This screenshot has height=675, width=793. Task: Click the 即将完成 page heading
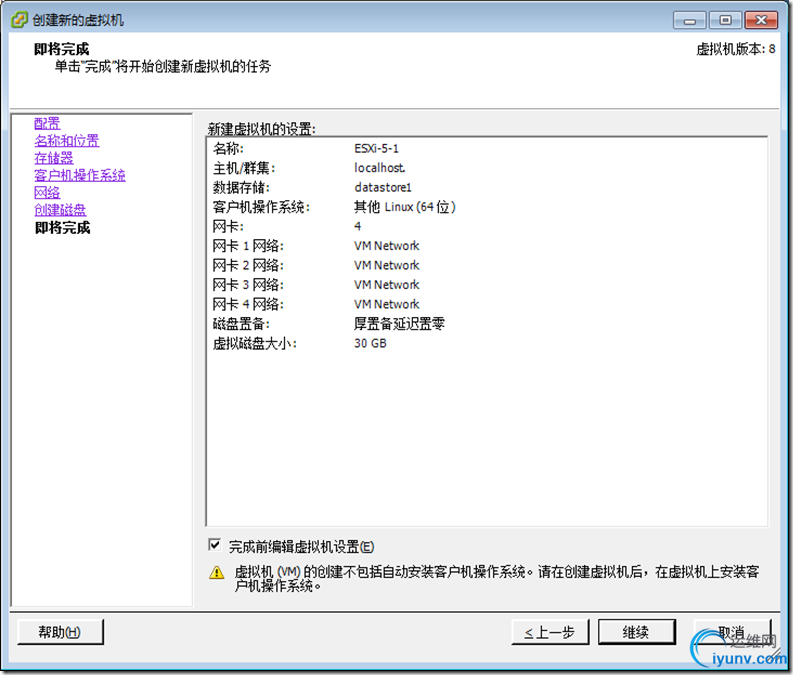(x=62, y=49)
